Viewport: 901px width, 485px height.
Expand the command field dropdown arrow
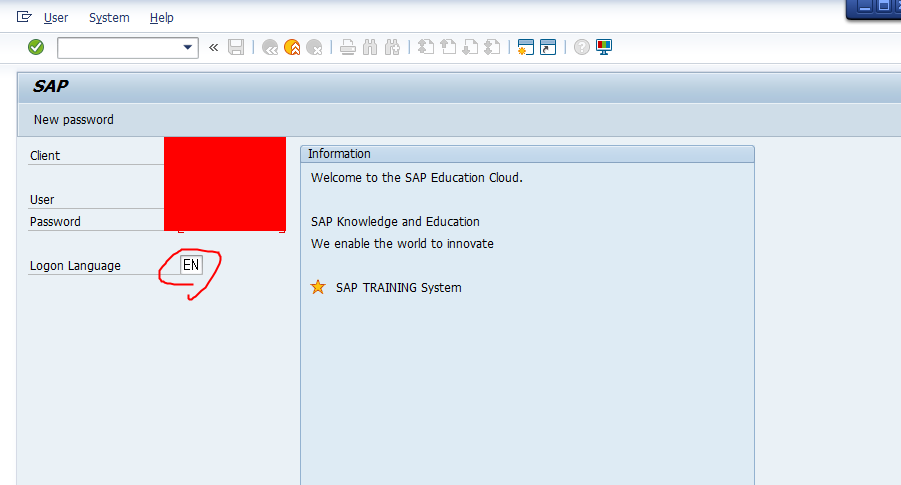187,47
